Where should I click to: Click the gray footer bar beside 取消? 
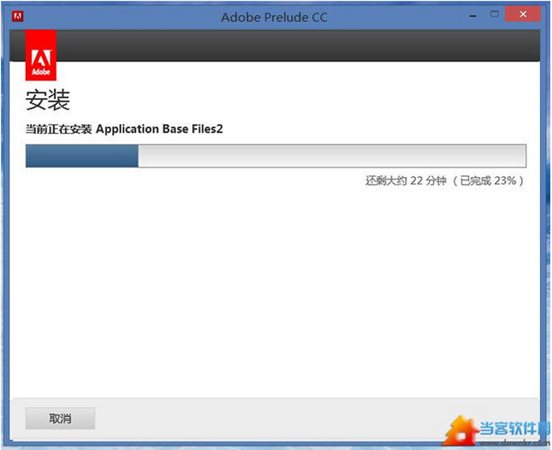pos(268,418)
